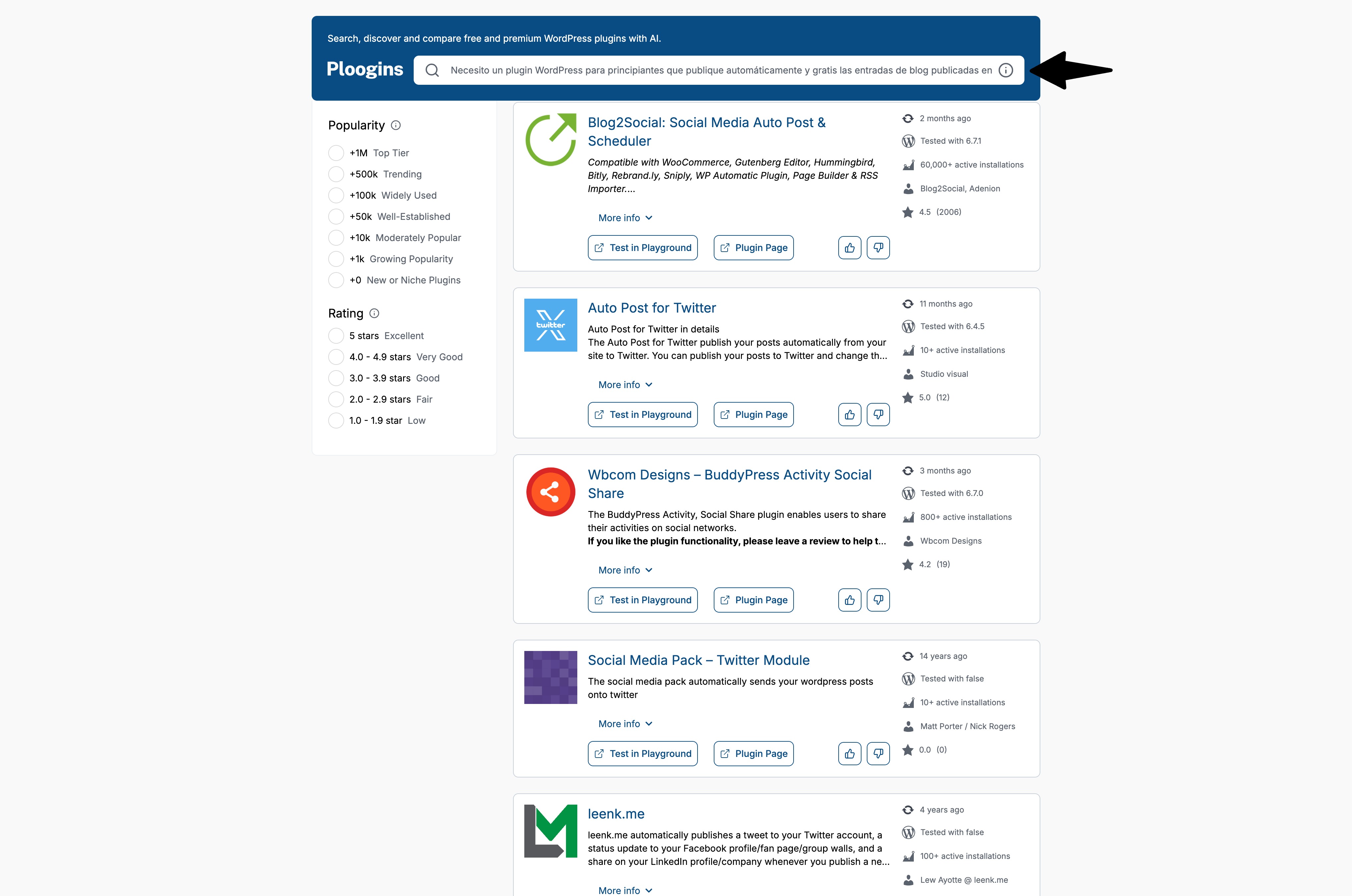Thumbs down Auto Post for Twitter
The image size is (1352, 896).
tap(878, 414)
